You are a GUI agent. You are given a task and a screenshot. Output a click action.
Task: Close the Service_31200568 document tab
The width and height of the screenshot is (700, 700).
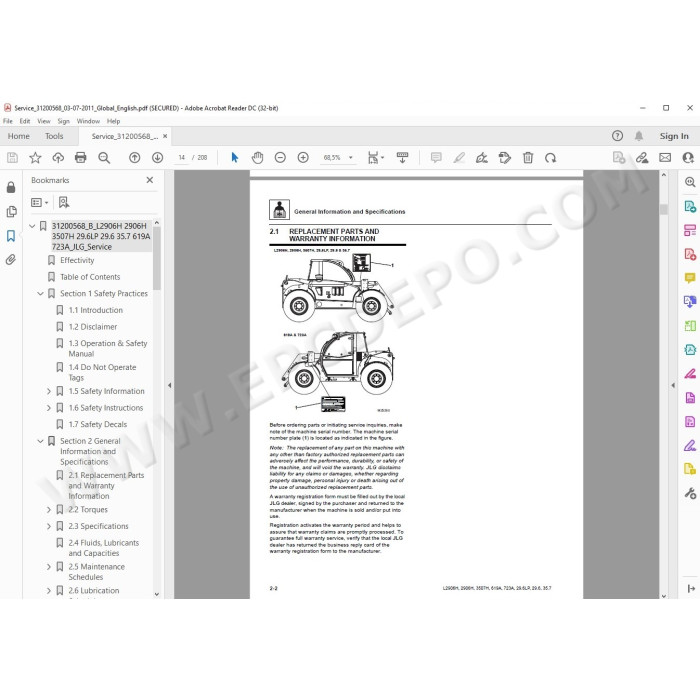(x=165, y=136)
